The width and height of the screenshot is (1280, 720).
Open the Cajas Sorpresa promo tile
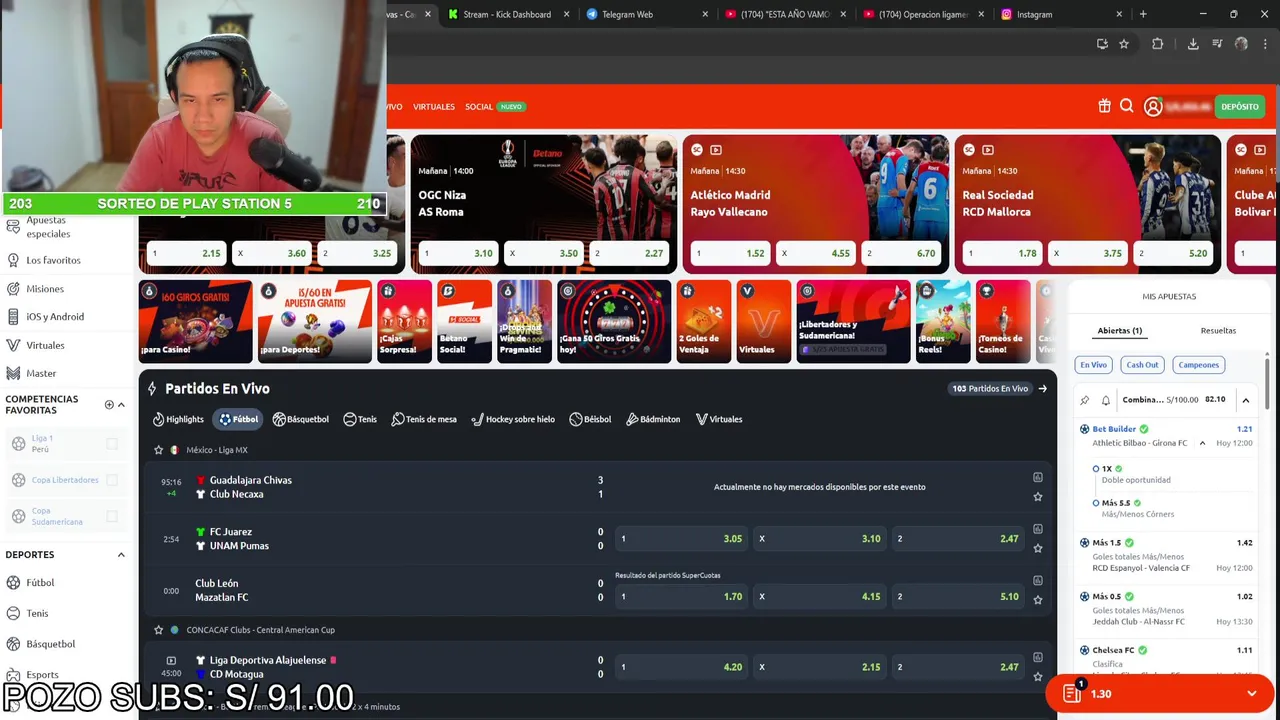click(x=405, y=321)
